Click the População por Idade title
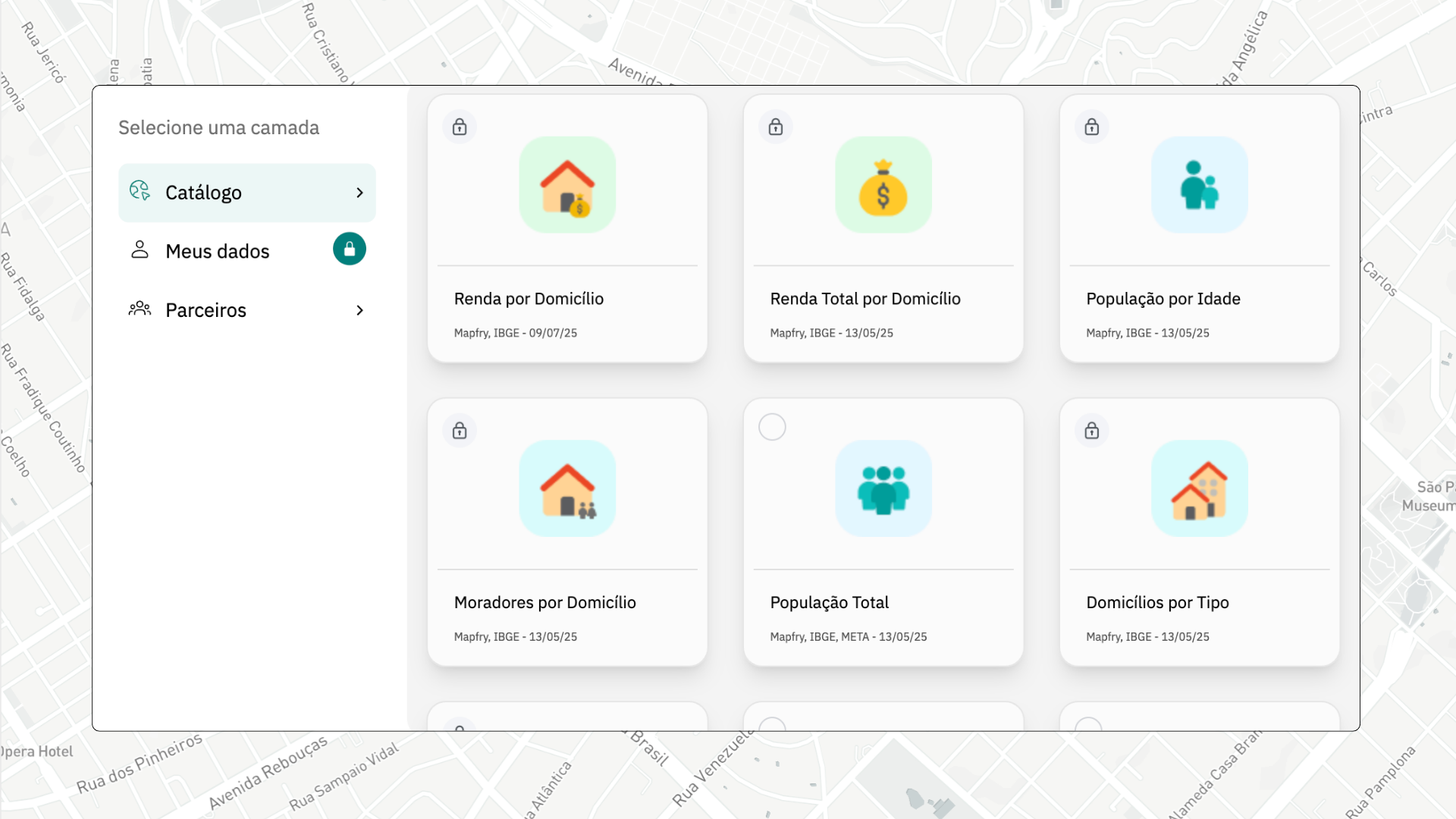Viewport: 1456px width, 819px height. (x=1163, y=299)
